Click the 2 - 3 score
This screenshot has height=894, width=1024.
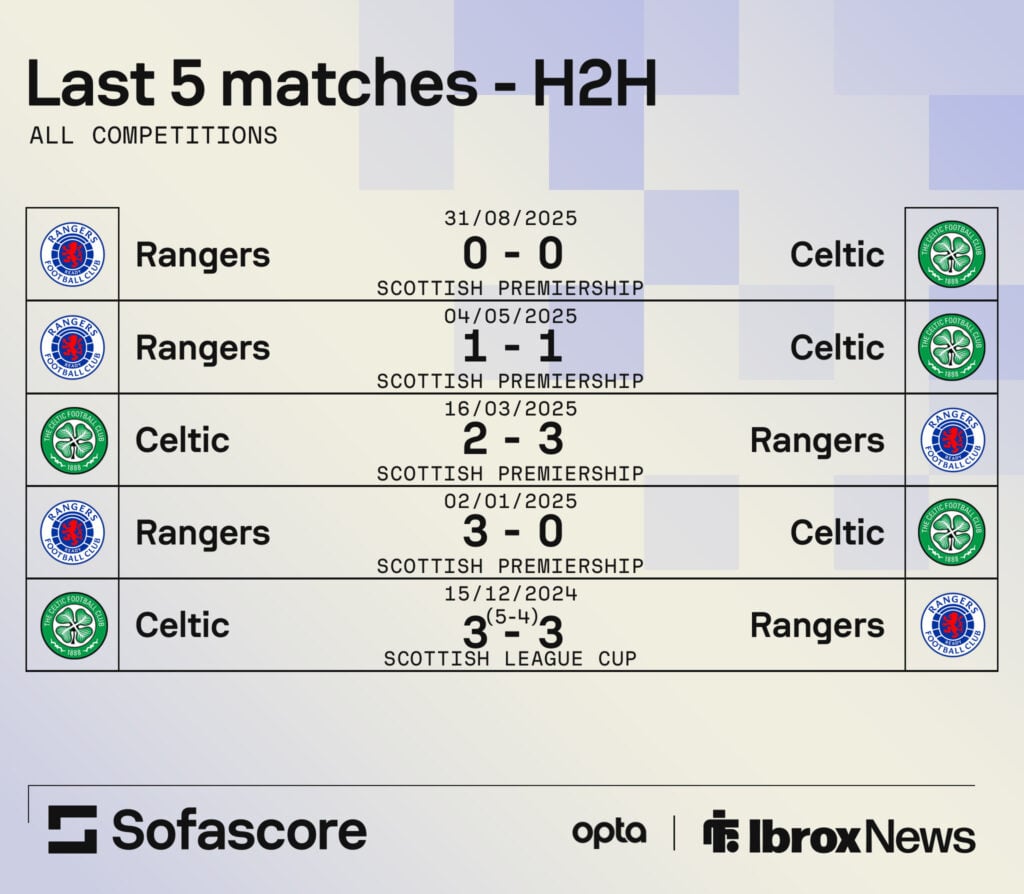click(x=511, y=440)
